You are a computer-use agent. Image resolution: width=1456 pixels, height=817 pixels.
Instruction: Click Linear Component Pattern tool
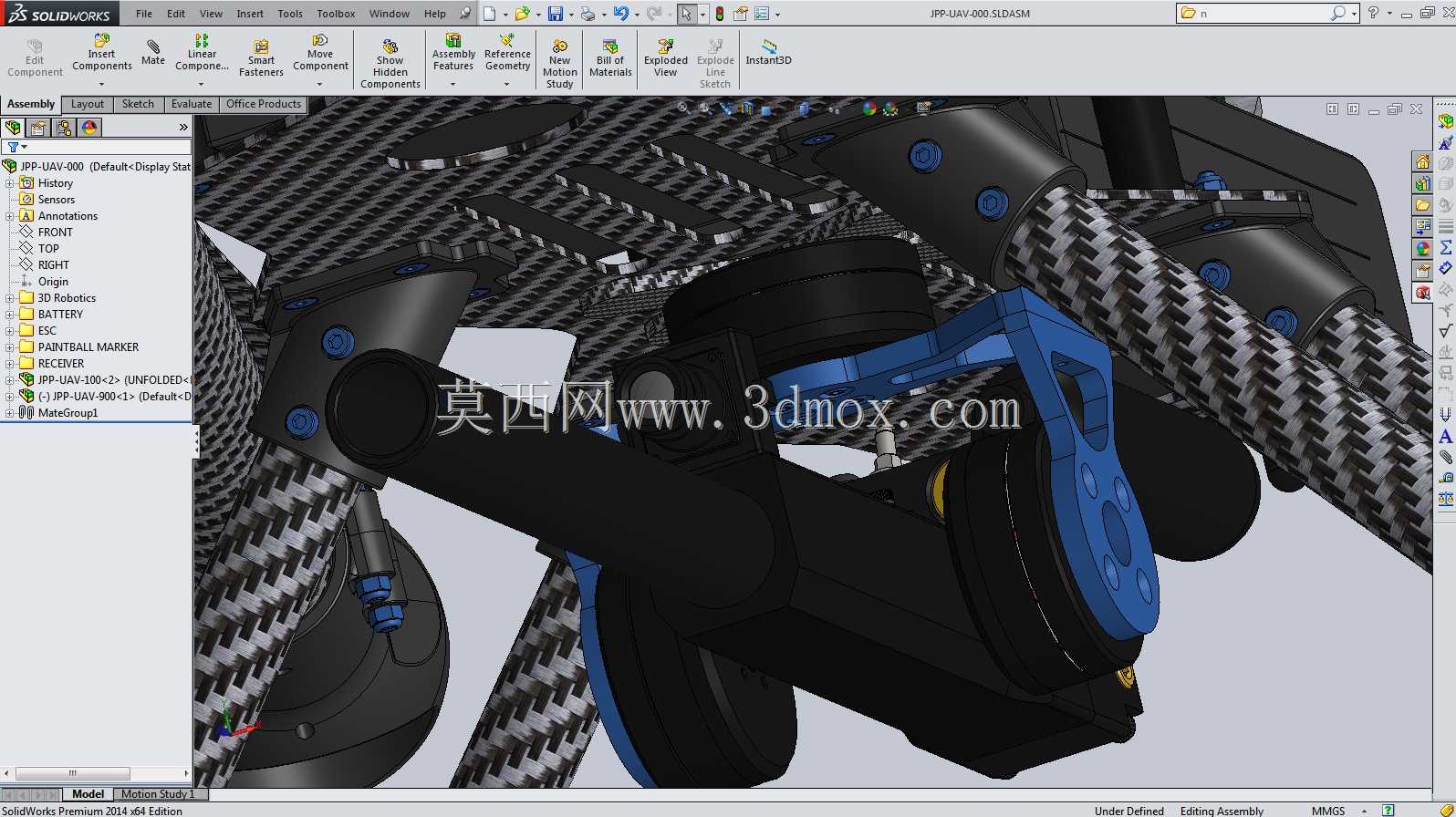click(202, 53)
